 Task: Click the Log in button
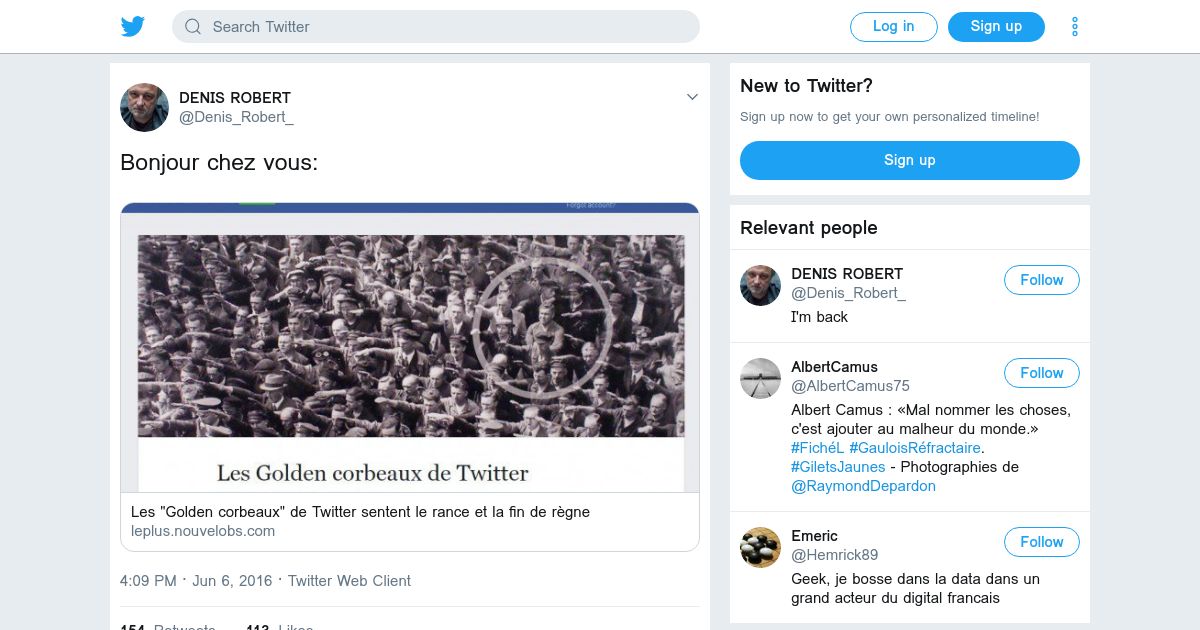(893, 27)
